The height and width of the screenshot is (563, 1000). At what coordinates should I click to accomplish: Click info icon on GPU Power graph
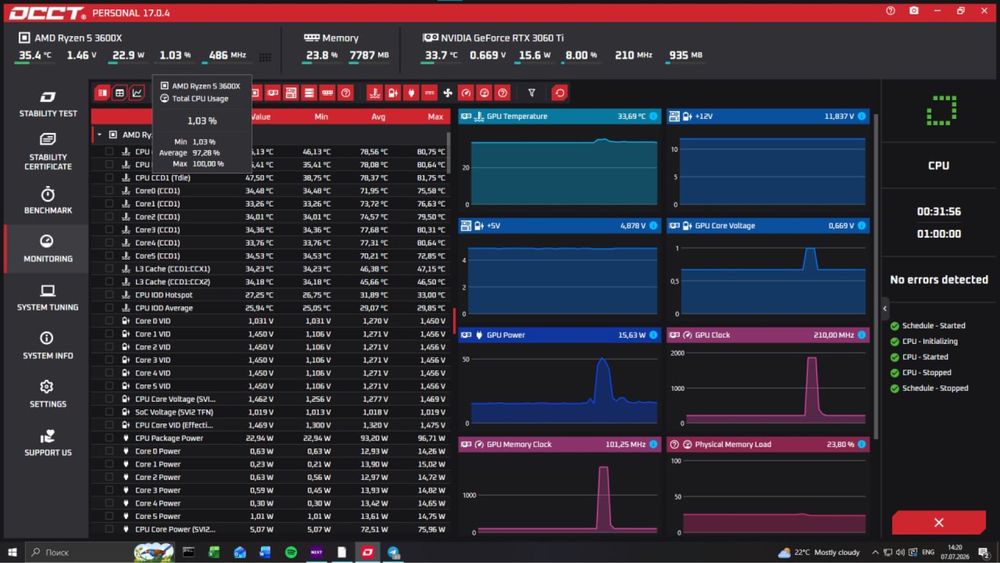pos(653,335)
